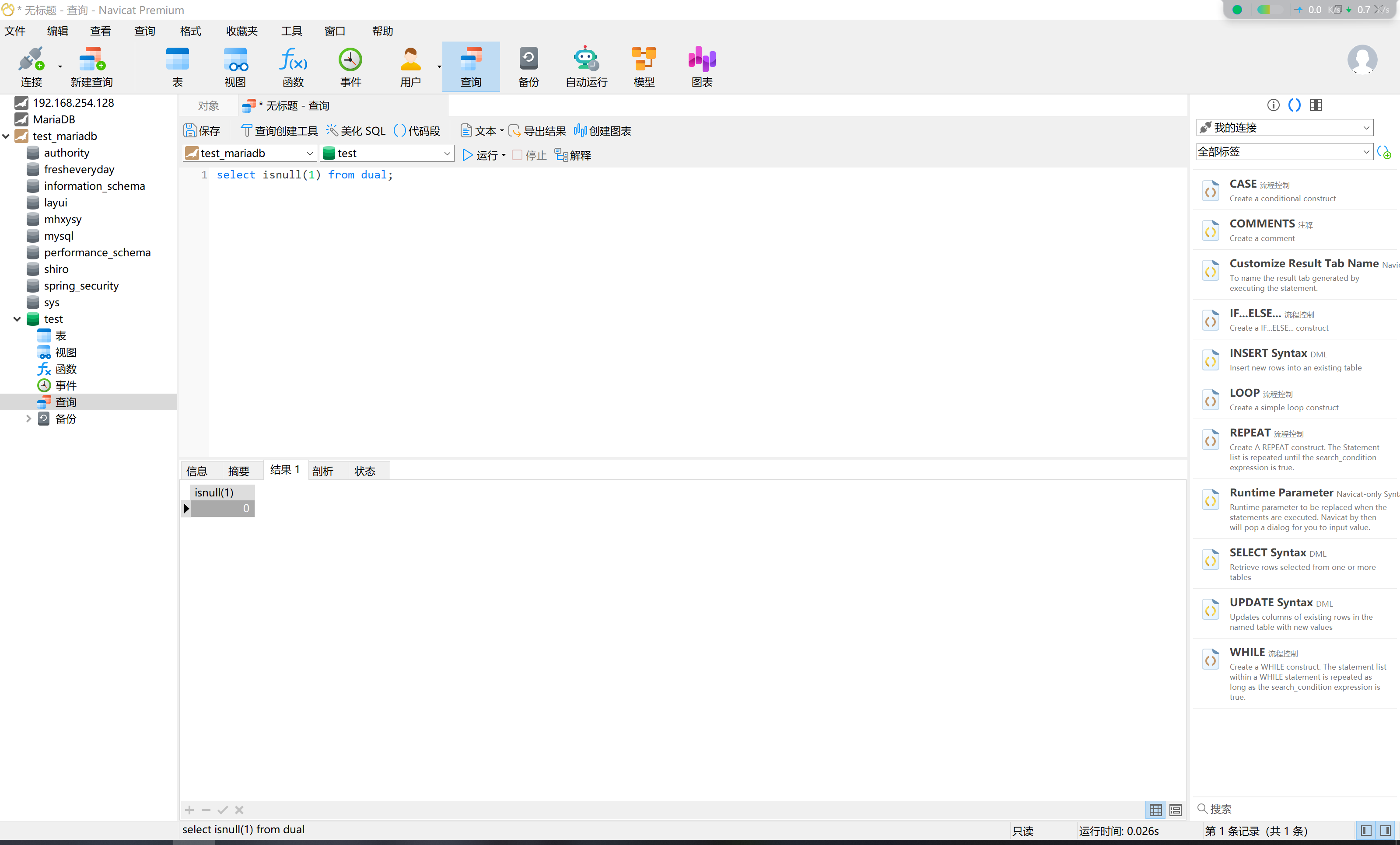1400x845 pixels.
Task: Click the add record plus button
Action: click(x=189, y=810)
